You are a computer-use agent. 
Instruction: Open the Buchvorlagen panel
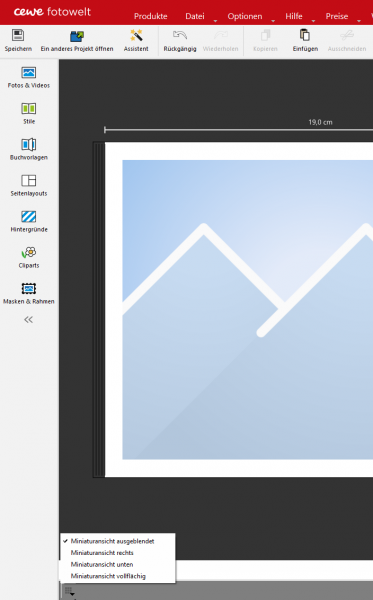pyautogui.click(x=29, y=149)
